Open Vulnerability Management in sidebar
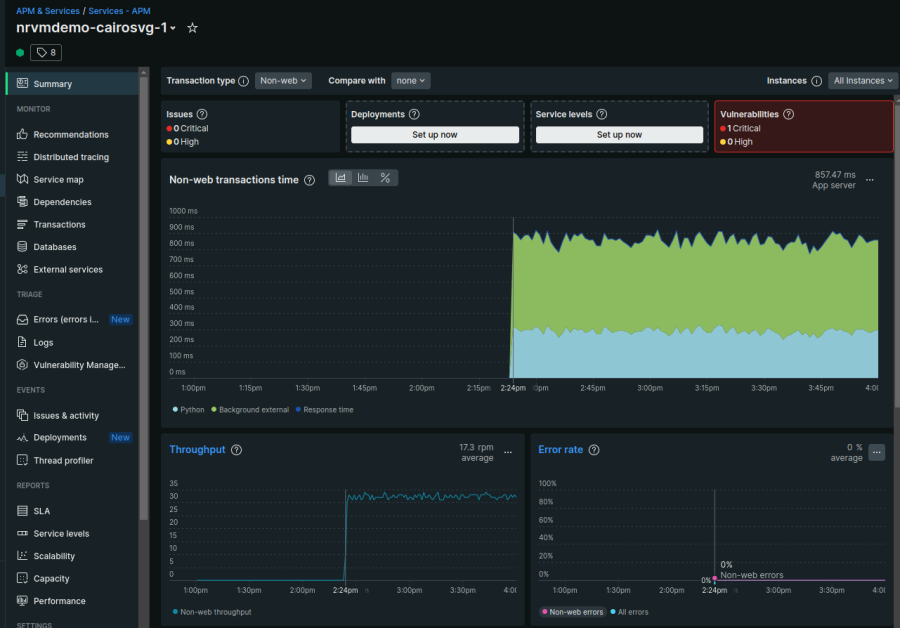 pyautogui.click(x=72, y=365)
